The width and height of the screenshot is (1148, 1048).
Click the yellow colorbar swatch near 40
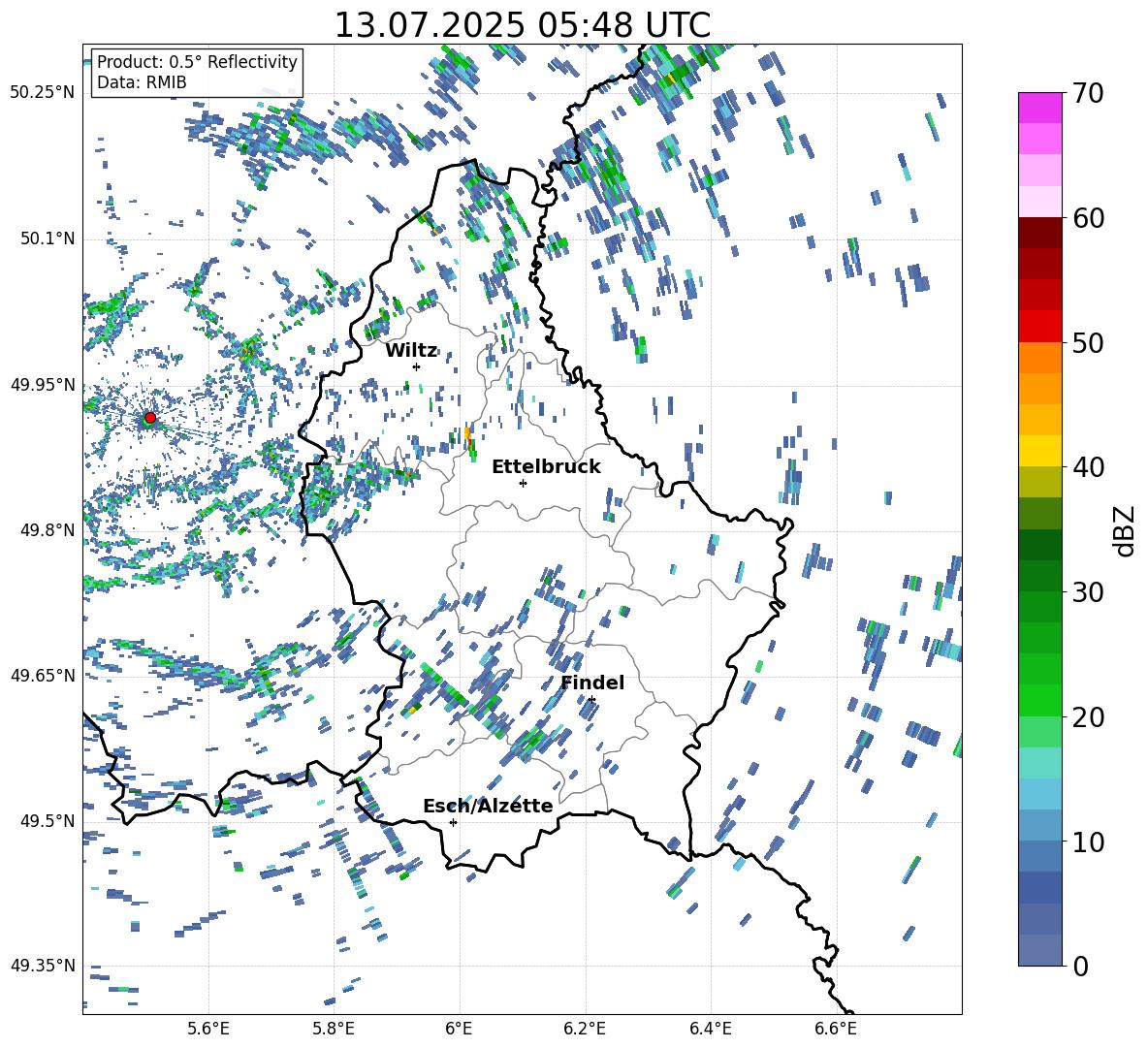coord(1039,451)
